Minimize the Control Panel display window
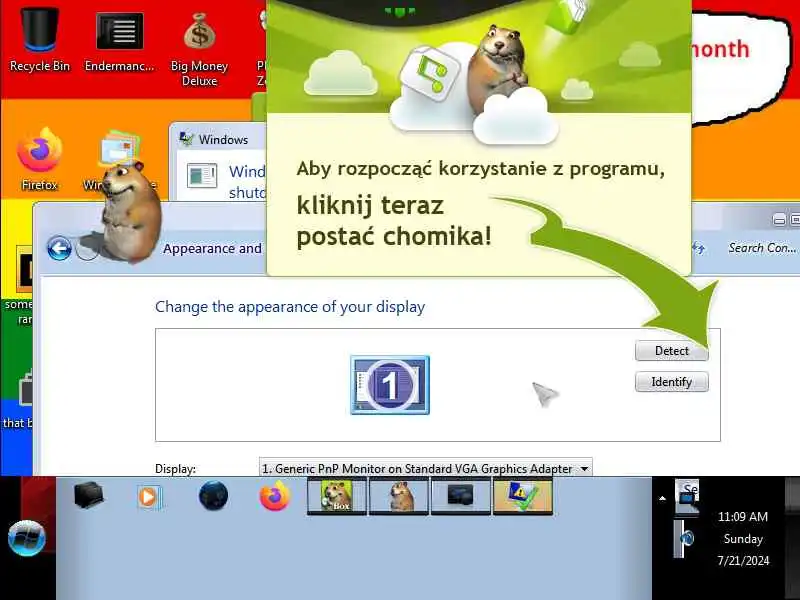 click(x=779, y=220)
